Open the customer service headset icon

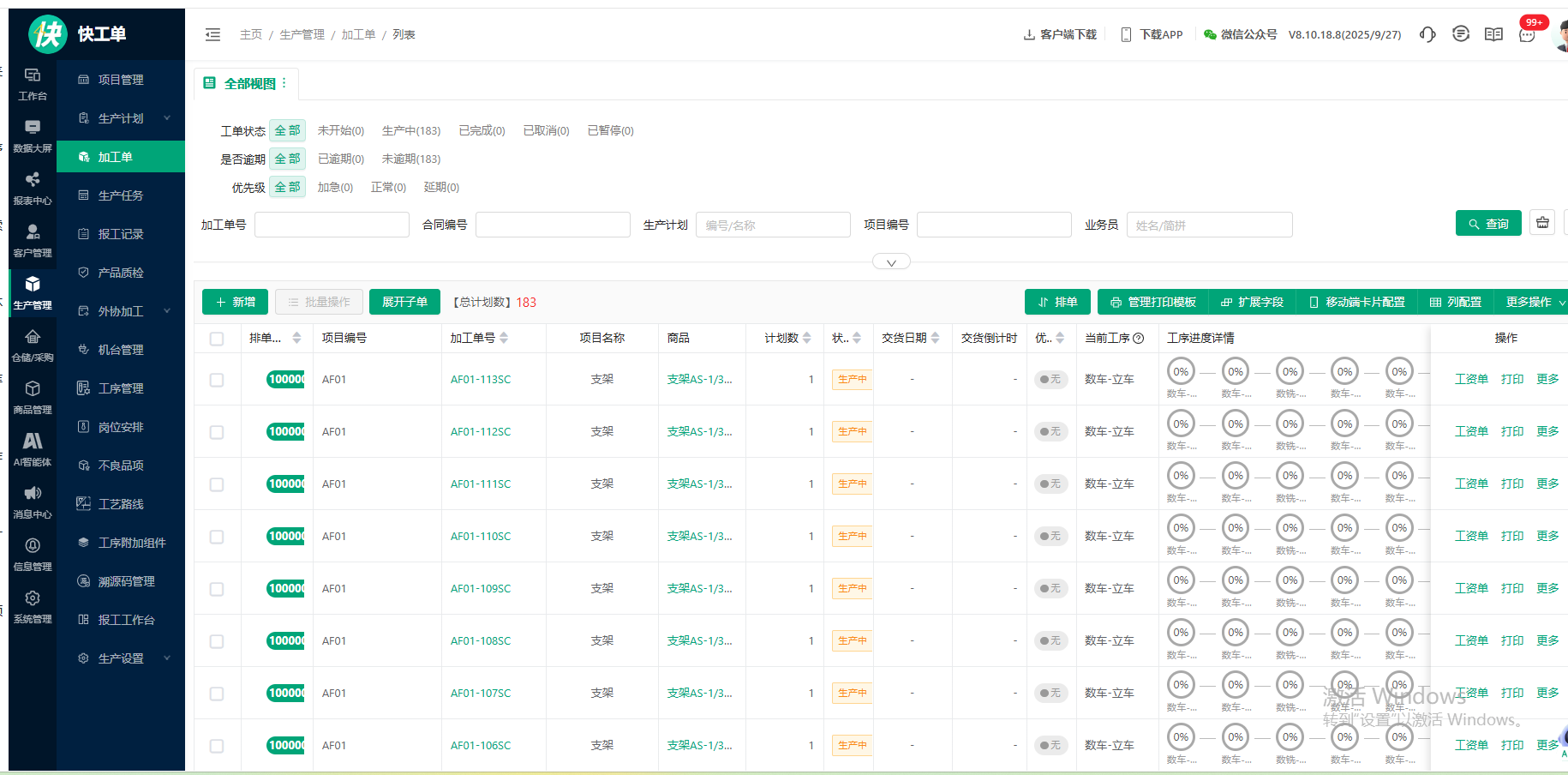(1427, 34)
